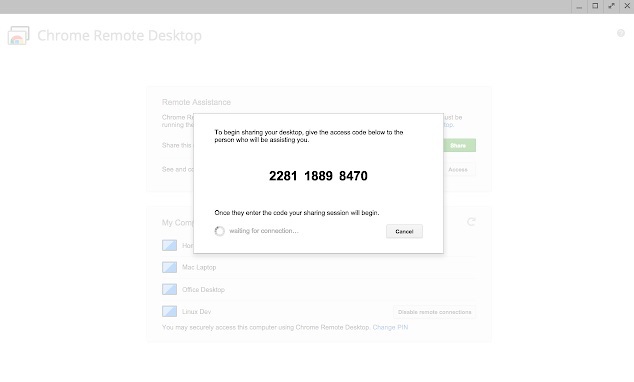Click the Access button
The image size is (634, 382).
coord(458,169)
